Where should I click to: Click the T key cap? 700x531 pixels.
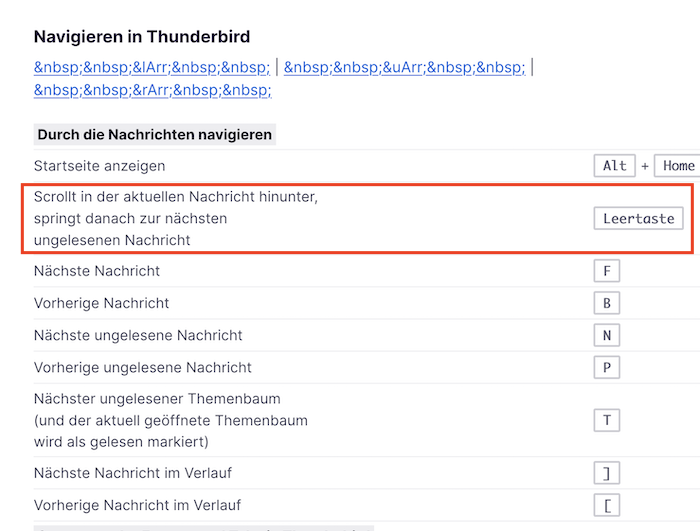pos(606,420)
